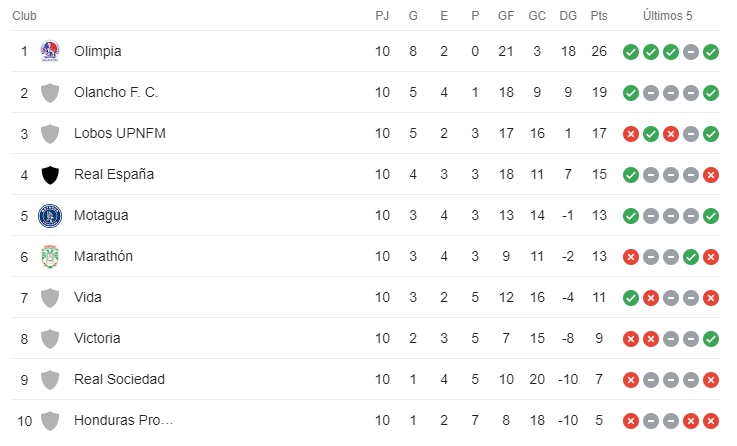The height and width of the screenshot is (446, 737).
Task: Open the Victoria team link
Action: [x=97, y=338]
